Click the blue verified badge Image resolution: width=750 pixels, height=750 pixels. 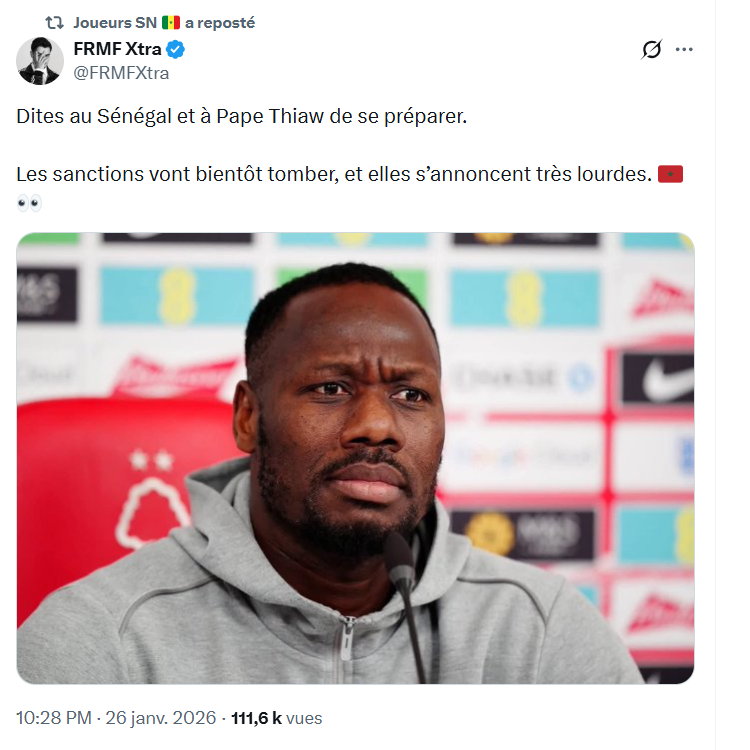(x=175, y=50)
